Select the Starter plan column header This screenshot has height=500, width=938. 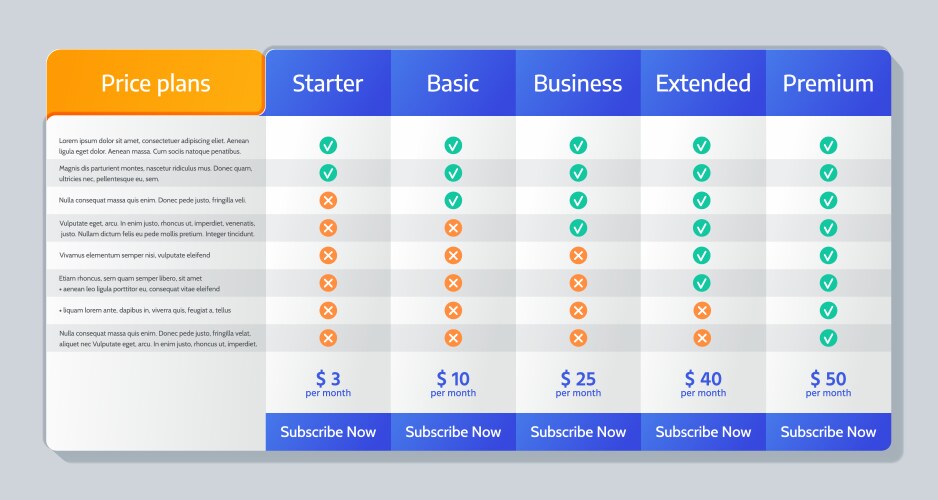tap(328, 83)
